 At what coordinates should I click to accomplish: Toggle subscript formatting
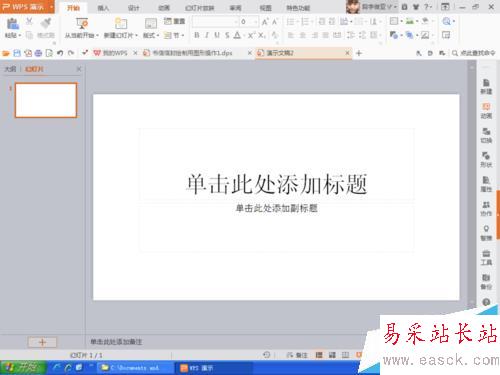262,35
